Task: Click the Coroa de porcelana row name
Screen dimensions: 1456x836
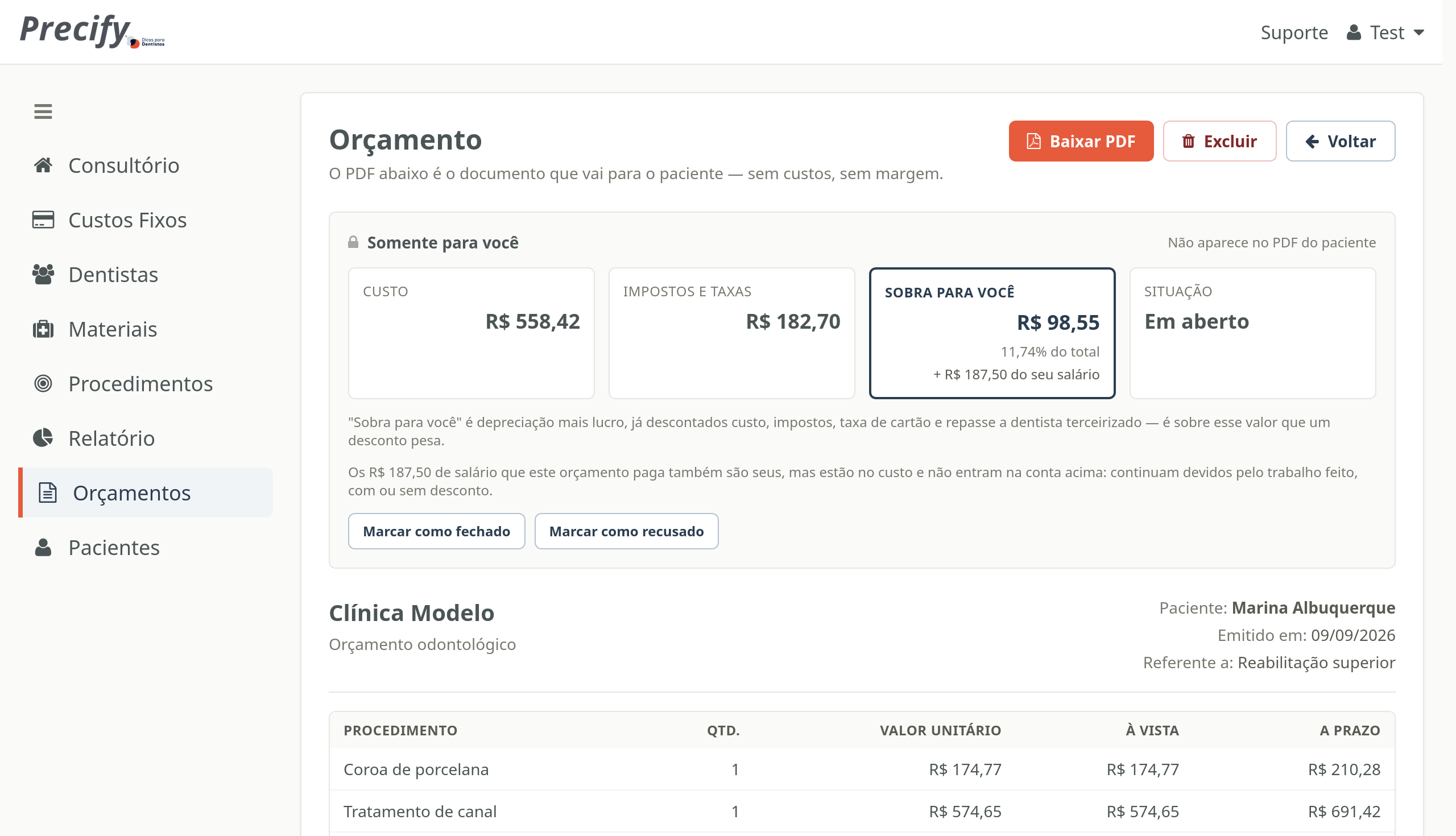Action: pyautogui.click(x=416, y=769)
